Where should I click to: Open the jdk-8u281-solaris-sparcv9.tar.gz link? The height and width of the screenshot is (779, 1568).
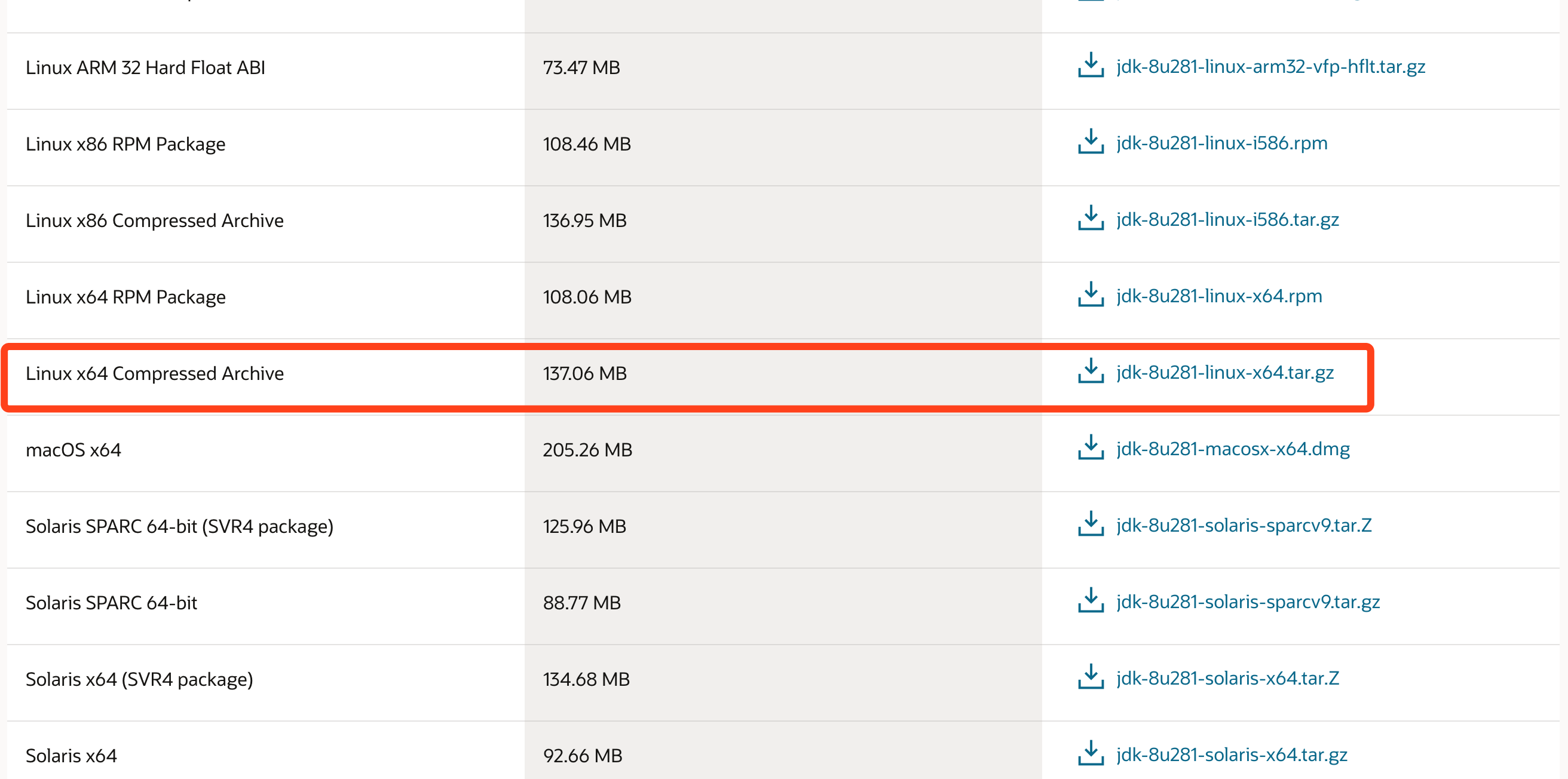pyautogui.click(x=1248, y=602)
